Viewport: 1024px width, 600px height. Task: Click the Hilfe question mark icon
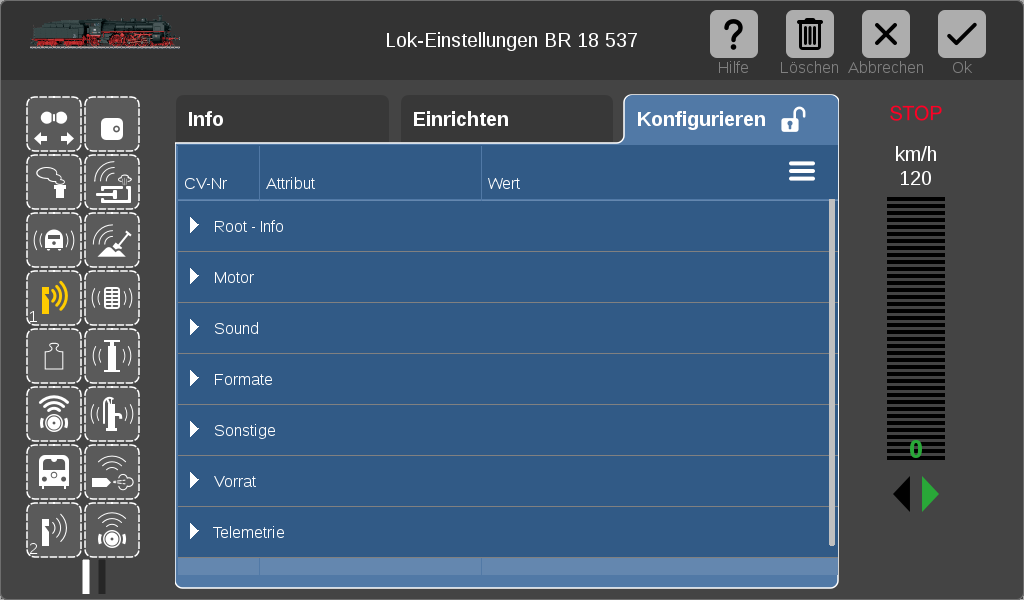point(733,35)
